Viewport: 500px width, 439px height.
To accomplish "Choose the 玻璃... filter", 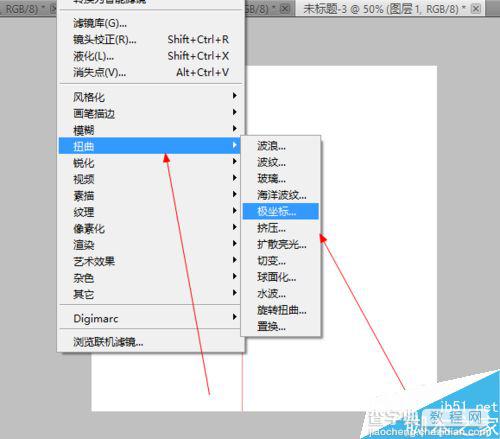I will click(281, 179).
